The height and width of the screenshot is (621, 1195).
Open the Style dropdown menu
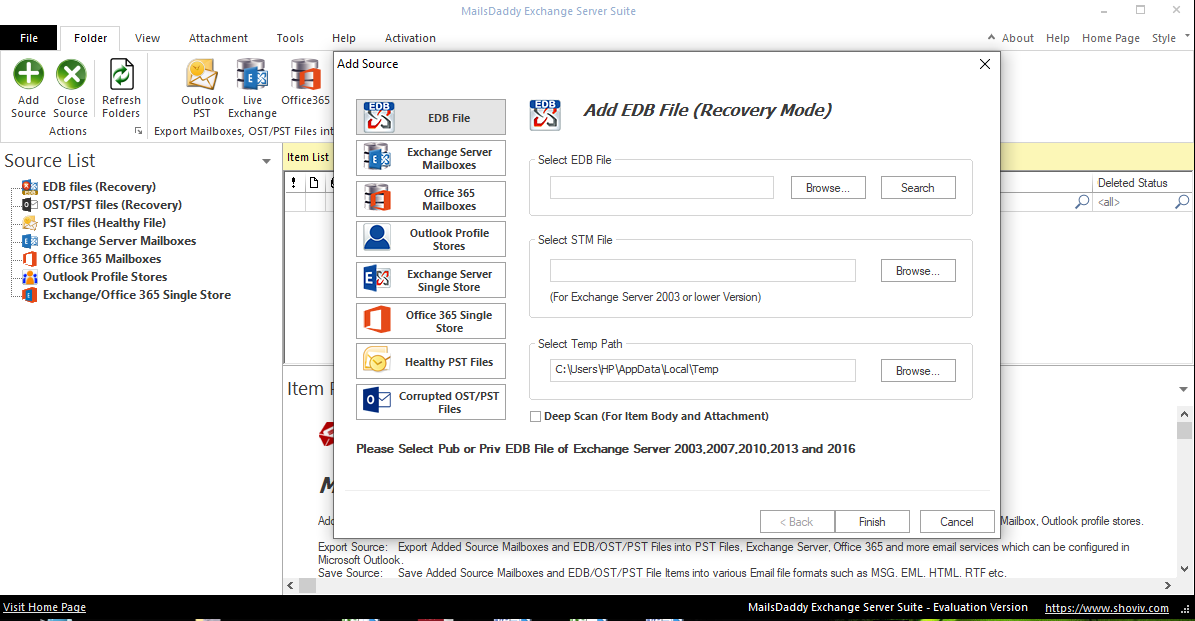click(x=1170, y=38)
